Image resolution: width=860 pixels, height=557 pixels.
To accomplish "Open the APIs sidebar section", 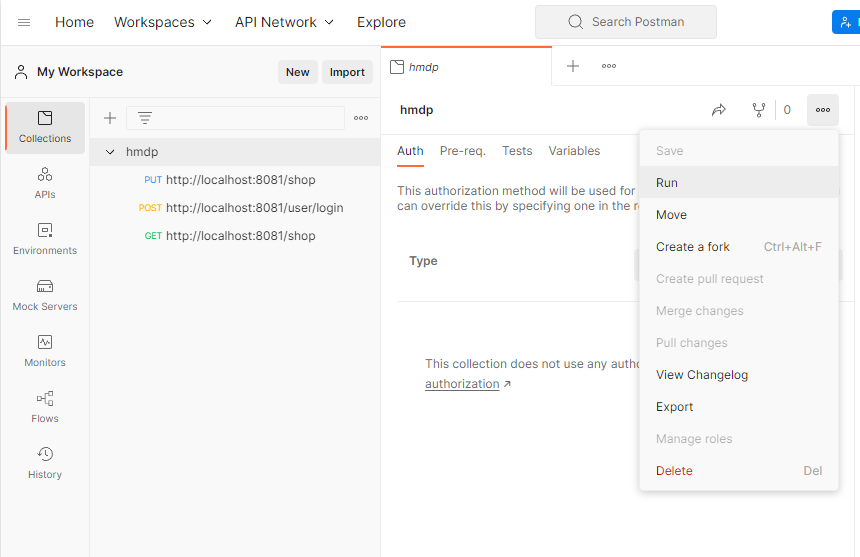I will coord(45,182).
